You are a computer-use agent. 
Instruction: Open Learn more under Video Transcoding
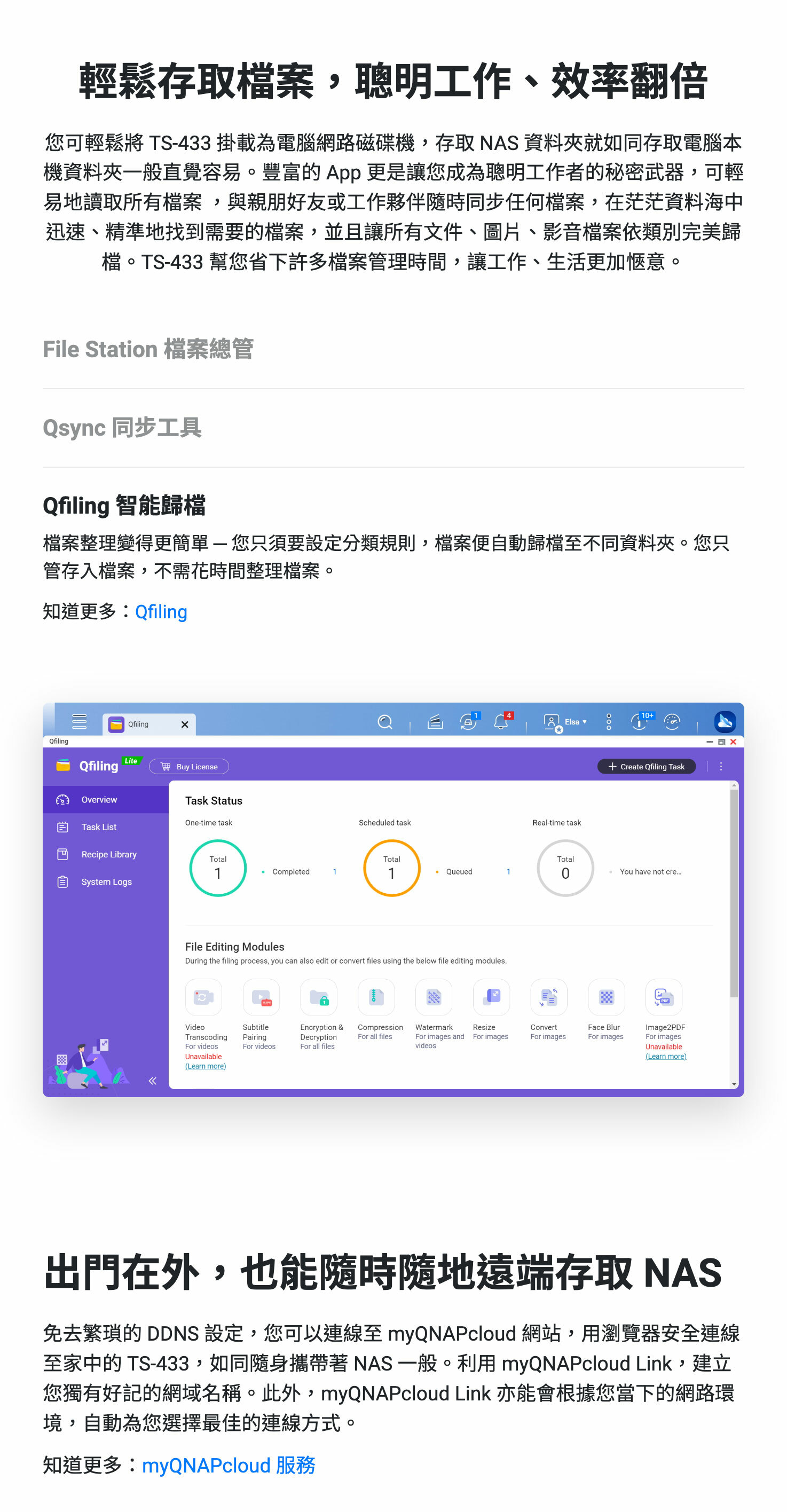[x=206, y=1067]
